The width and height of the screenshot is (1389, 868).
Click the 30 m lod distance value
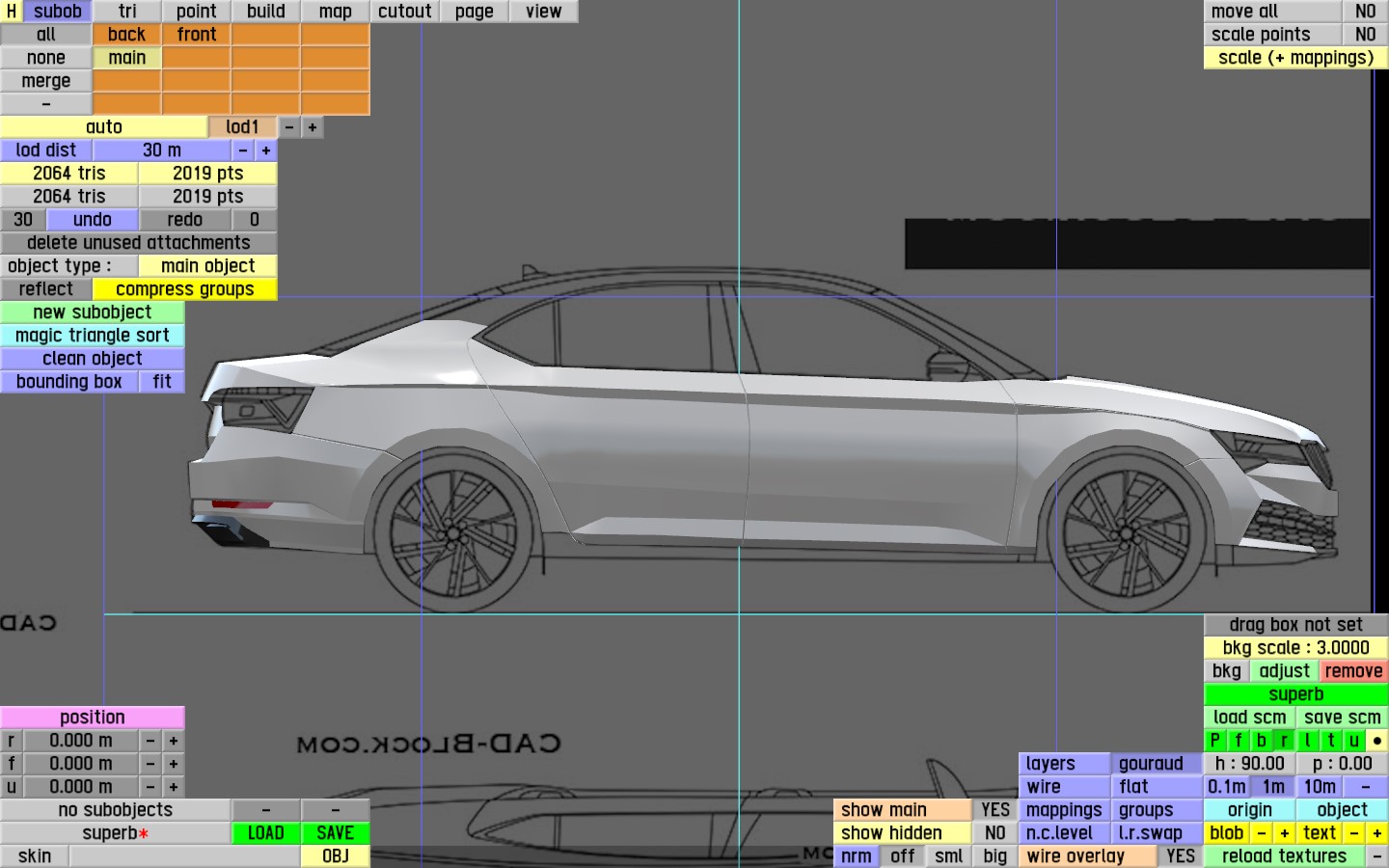(162, 150)
